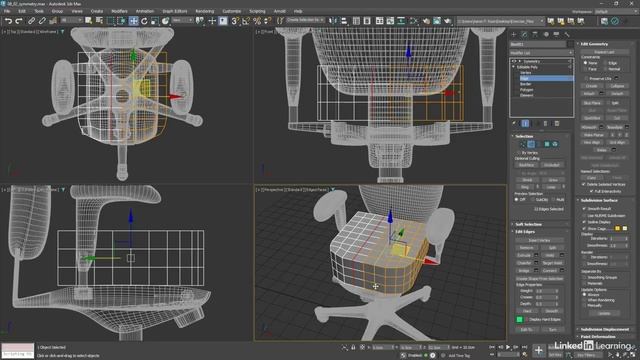Open the Edit menu
This screenshot has height=360, width=640.
click(22, 11)
